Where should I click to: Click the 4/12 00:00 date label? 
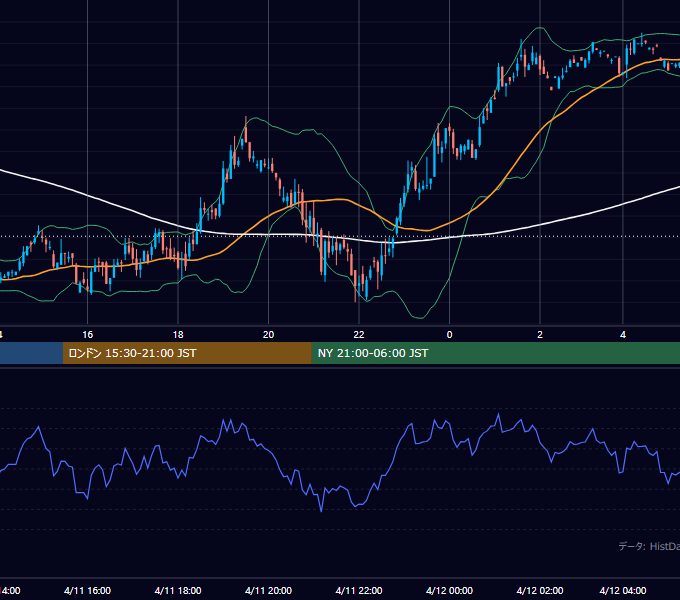pos(449,590)
